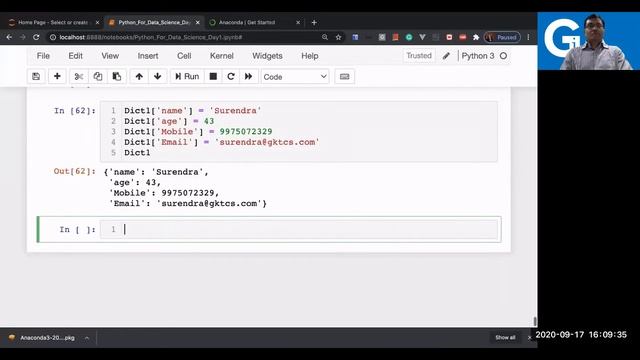The width and height of the screenshot is (640, 360).
Task: Click the Trusted notebook indicator
Action: [x=419, y=56]
